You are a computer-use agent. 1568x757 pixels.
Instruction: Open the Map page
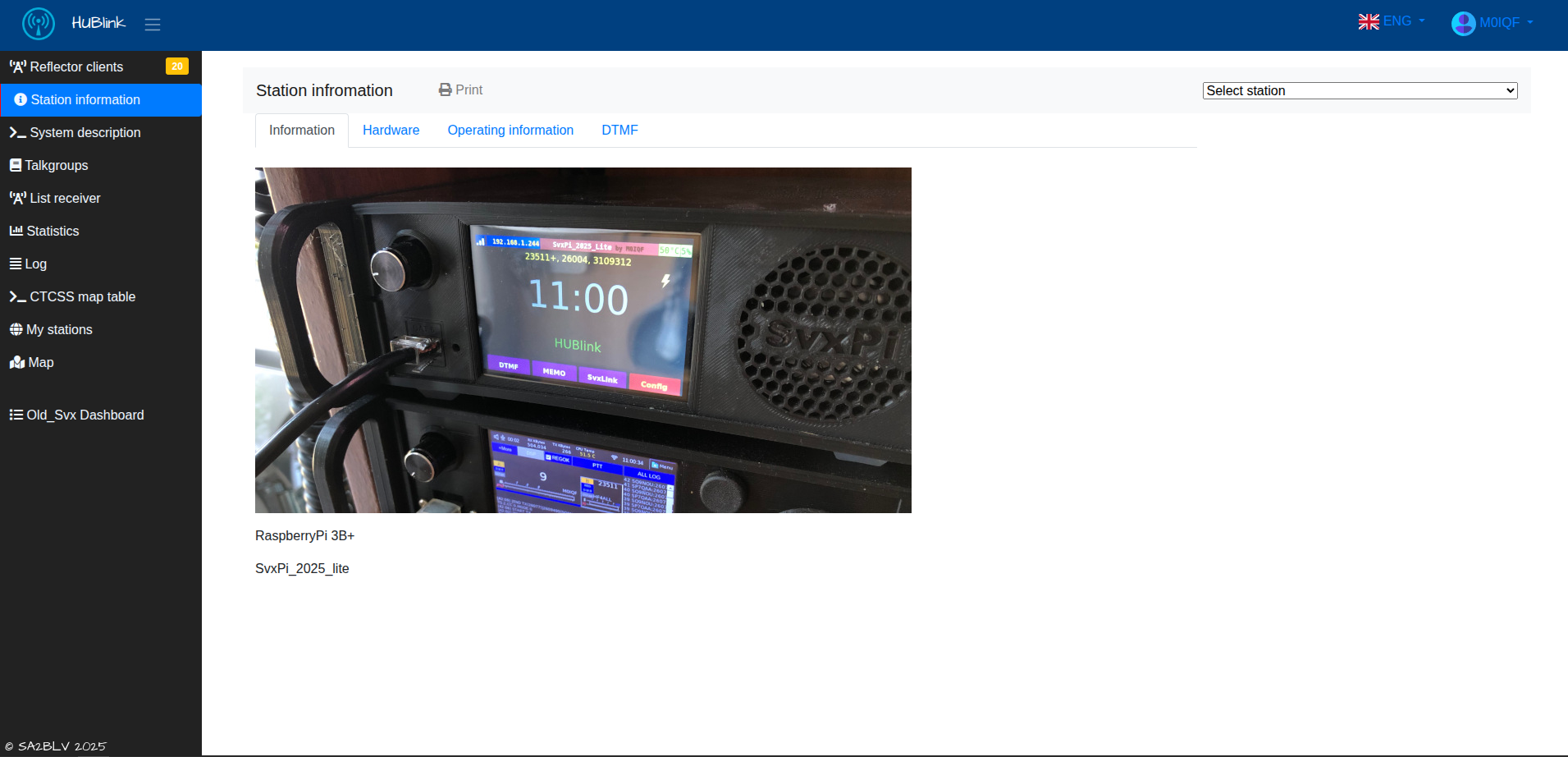click(101, 362)
